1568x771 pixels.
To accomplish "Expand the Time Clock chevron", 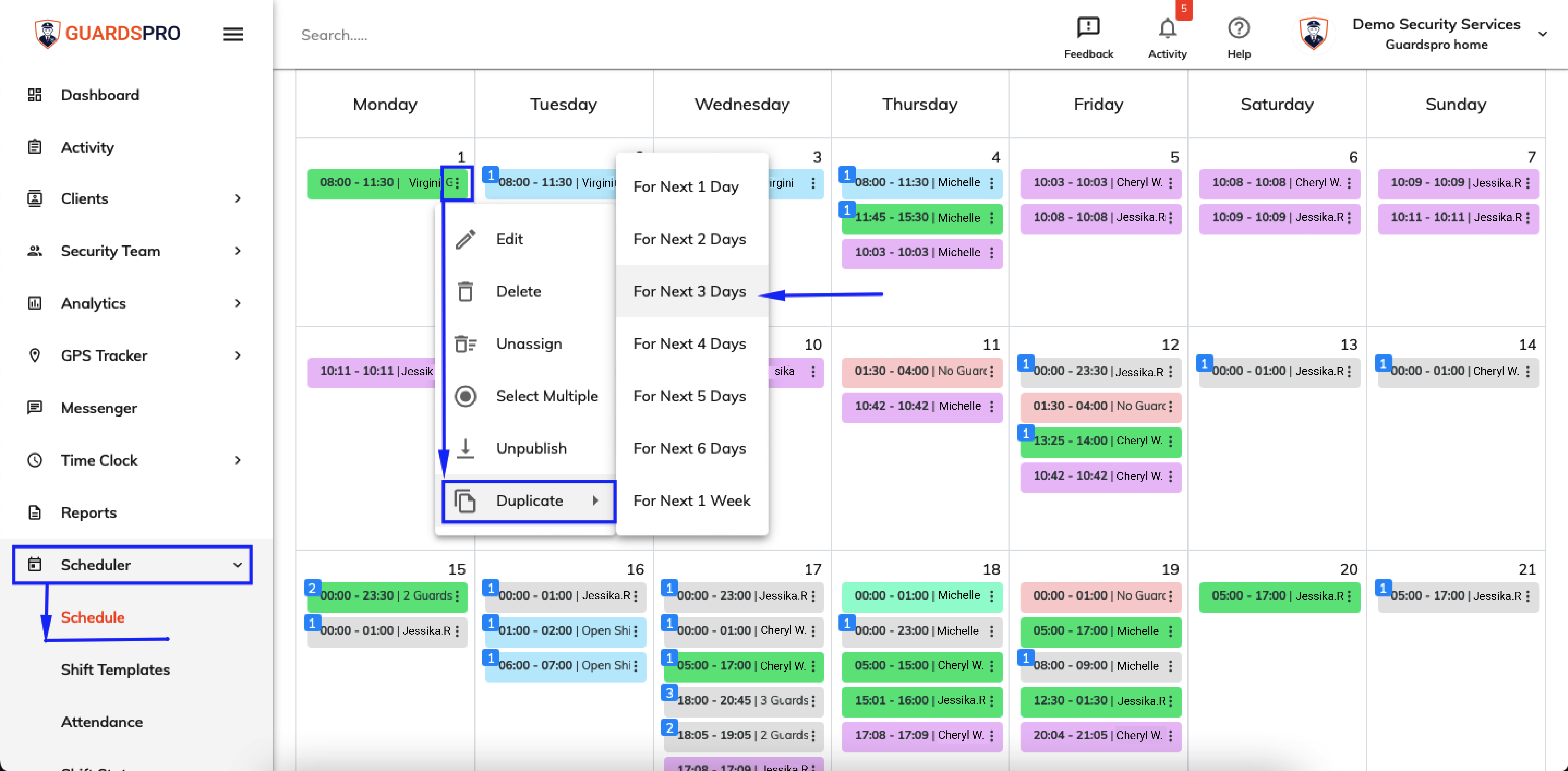I will tap(238, 460).
